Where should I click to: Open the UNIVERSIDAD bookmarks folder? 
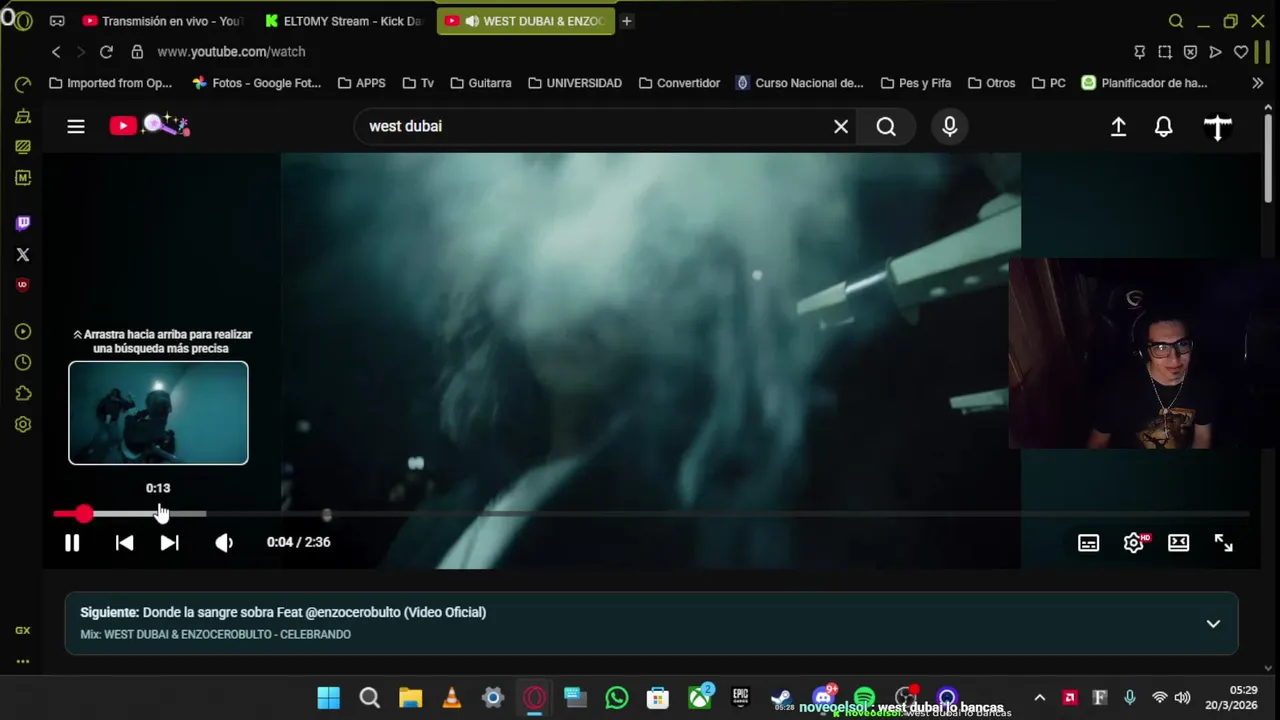pyautogui.click(x=575, y=83)
